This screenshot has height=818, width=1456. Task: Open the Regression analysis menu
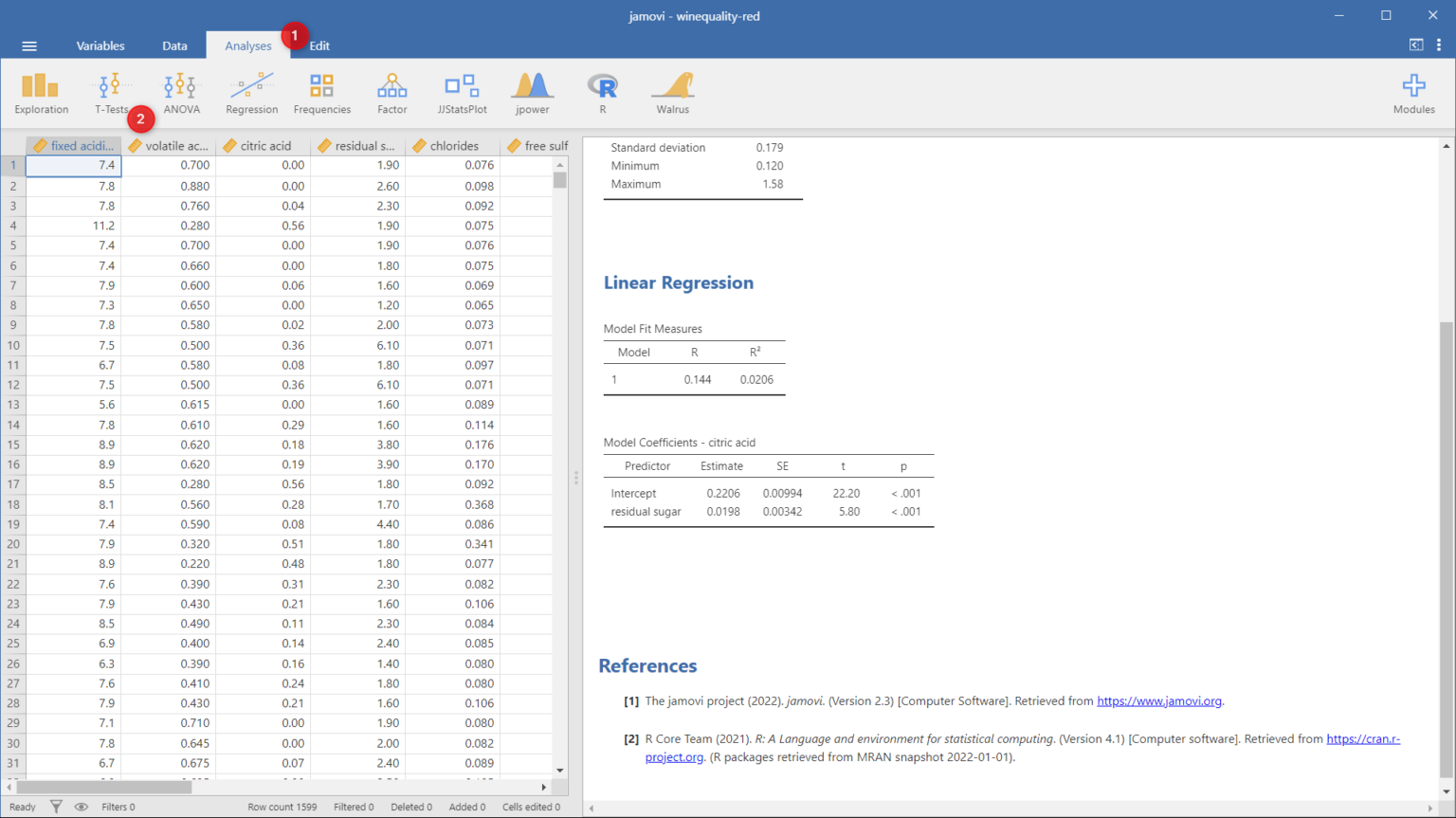[x=251, y=94]
